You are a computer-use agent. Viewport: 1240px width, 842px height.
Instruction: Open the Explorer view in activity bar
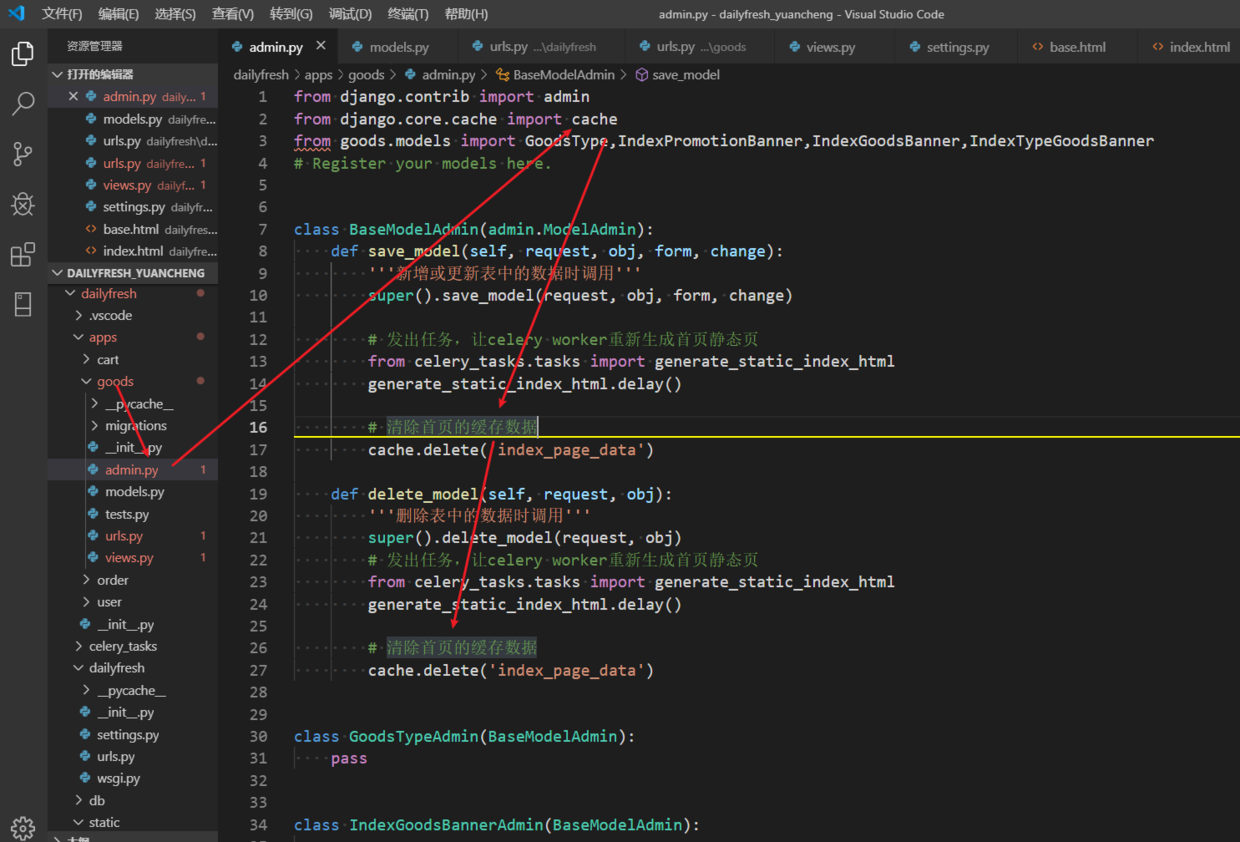pos(22,54)
